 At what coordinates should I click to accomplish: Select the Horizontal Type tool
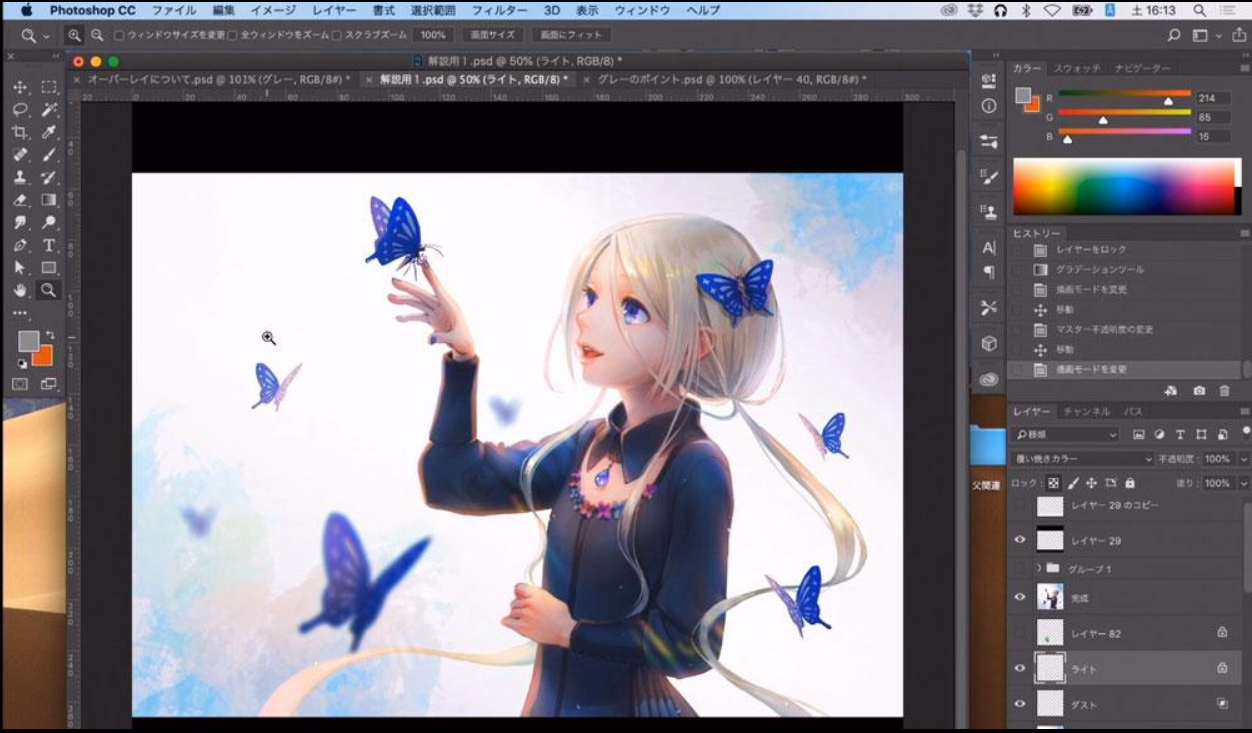pos(48,245)
